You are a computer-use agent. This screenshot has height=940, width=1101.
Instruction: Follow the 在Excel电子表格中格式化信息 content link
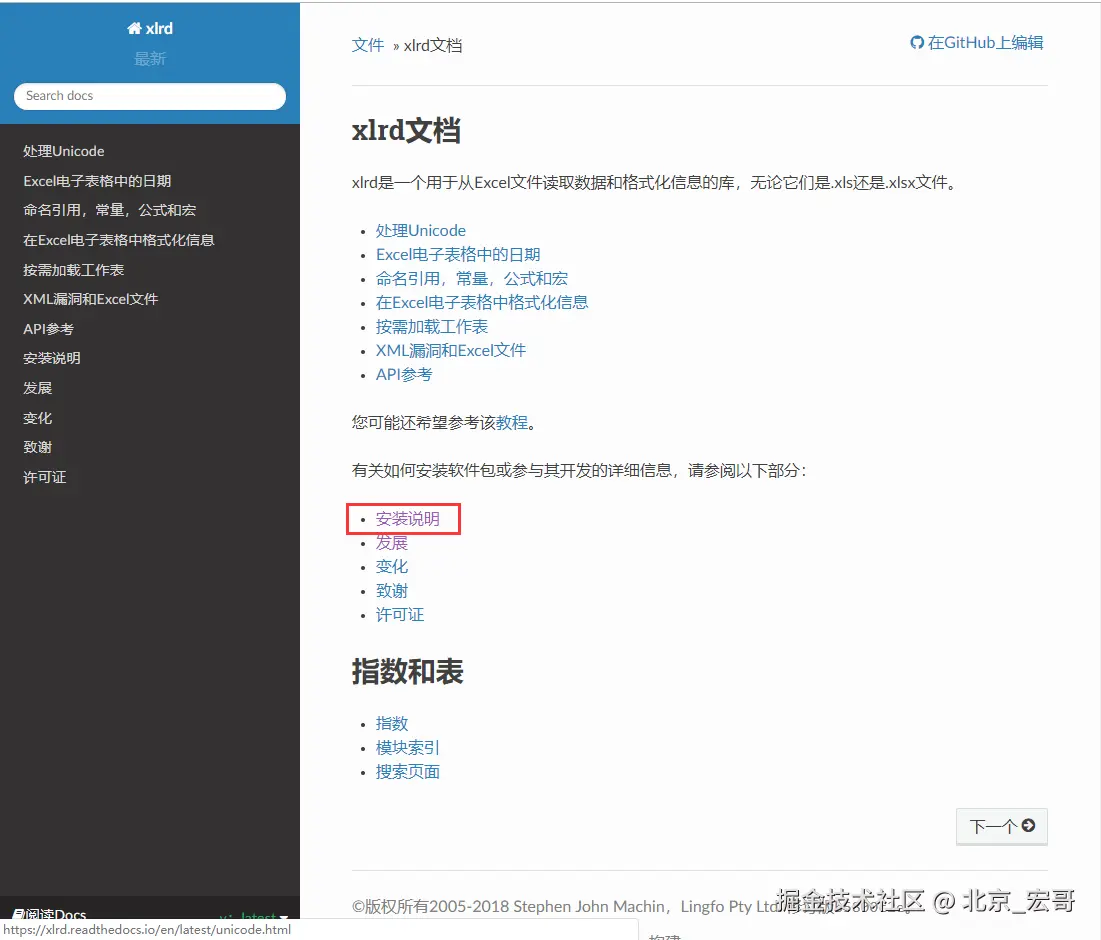[x=482, y=303]
